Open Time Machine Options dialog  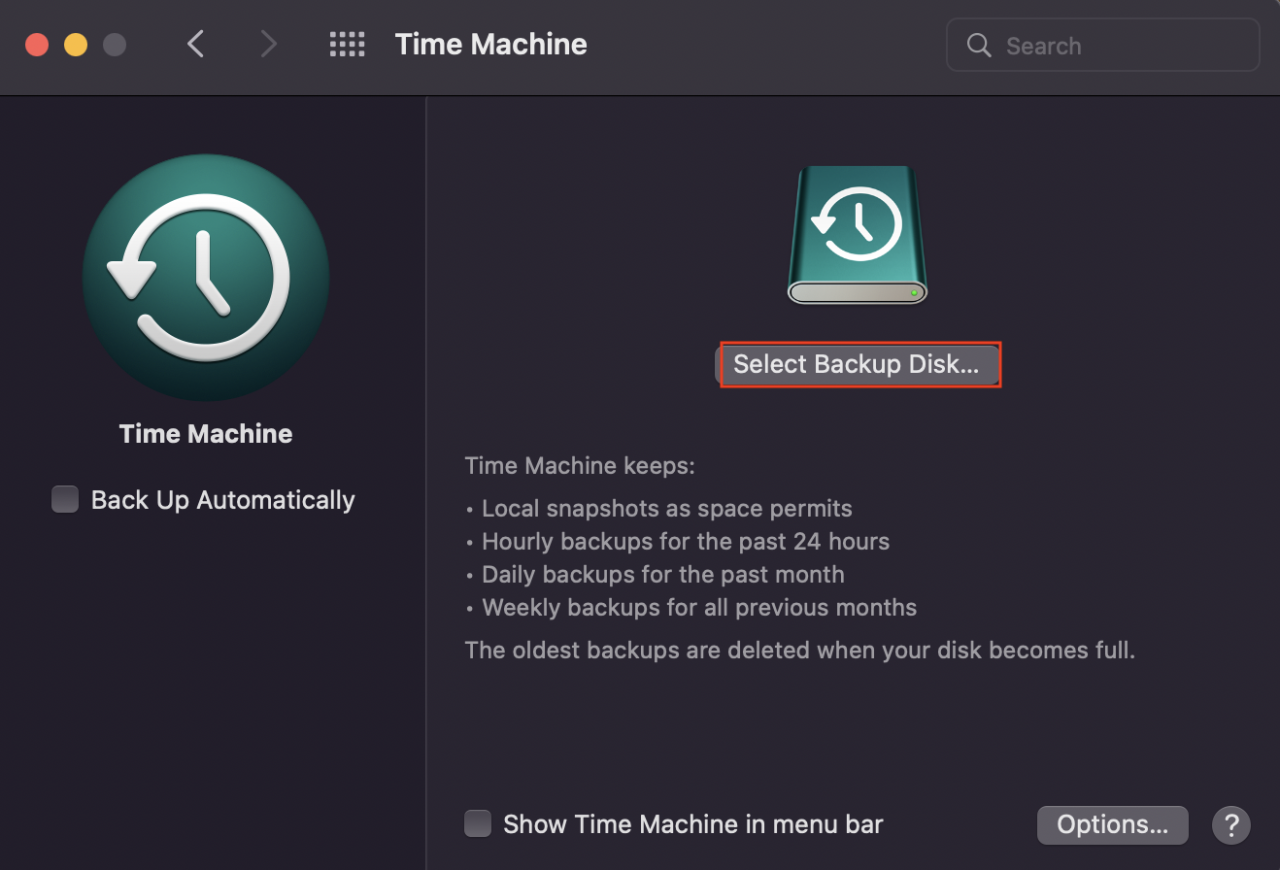click(x=1112, y=825)
